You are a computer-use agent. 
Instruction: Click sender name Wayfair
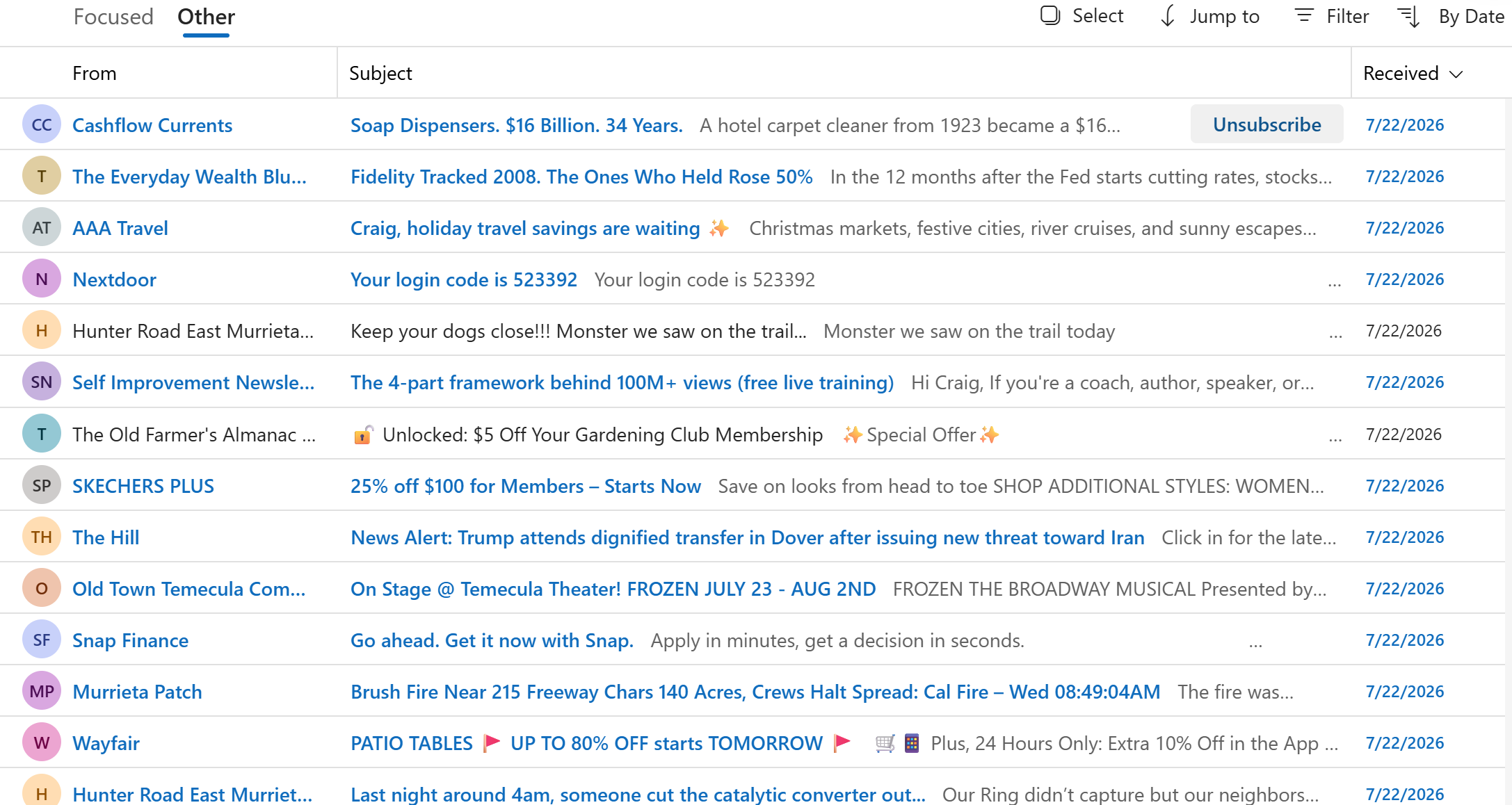click(x=106, y=743)
